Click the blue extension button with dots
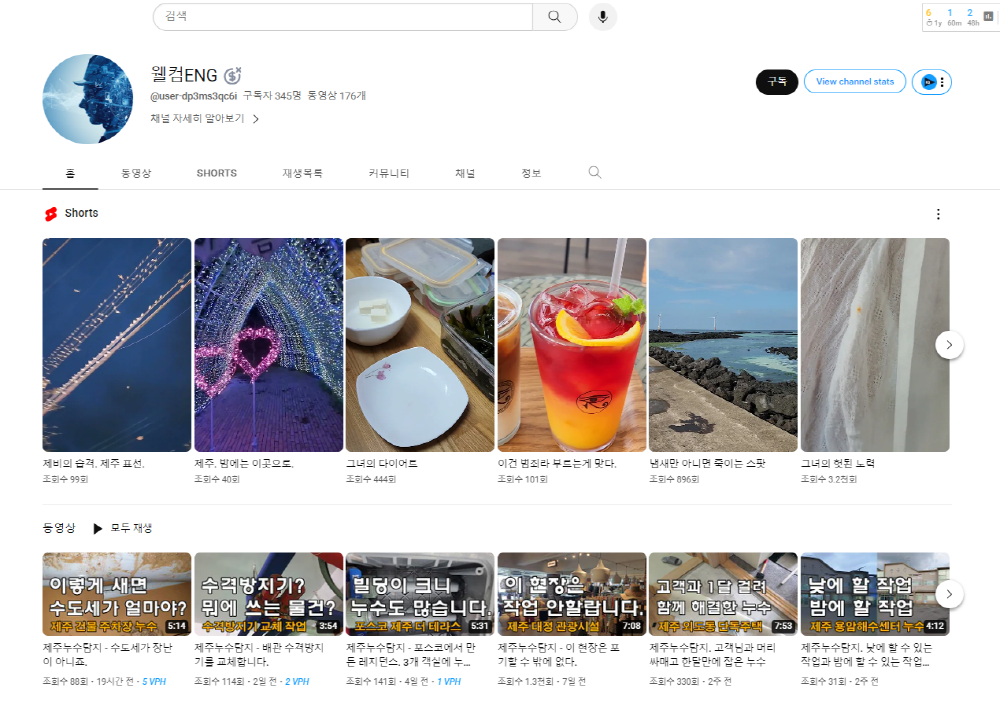Viewport: 1000px width, 722px height. pyautogui.click(x=932, y=82)
